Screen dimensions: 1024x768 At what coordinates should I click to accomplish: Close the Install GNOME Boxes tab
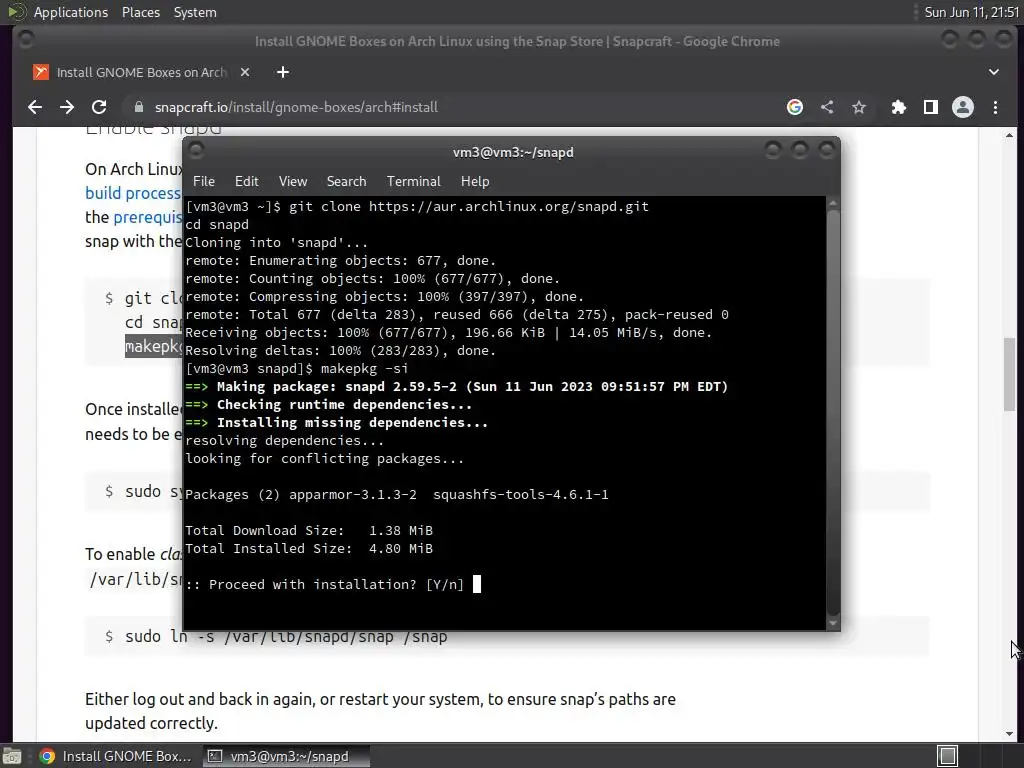245,72
